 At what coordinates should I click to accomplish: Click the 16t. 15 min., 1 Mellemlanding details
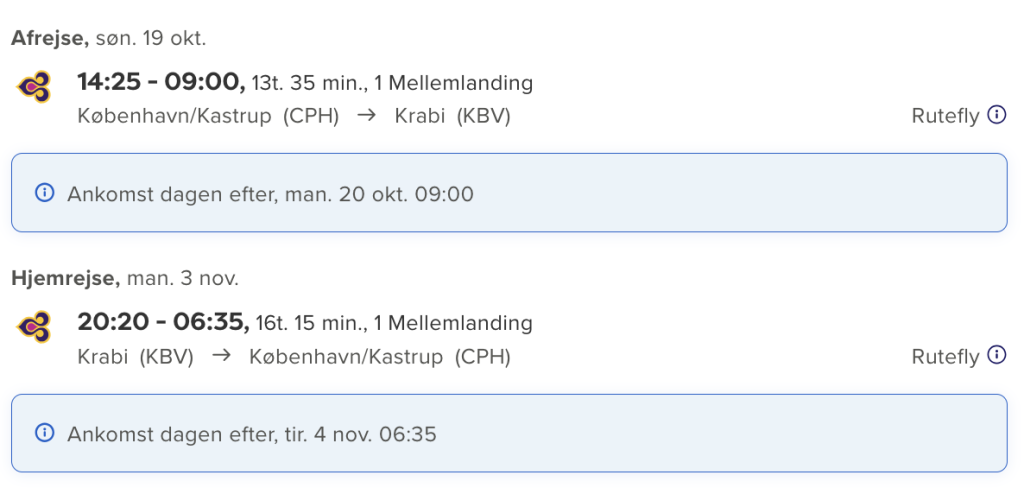(394, 323)
